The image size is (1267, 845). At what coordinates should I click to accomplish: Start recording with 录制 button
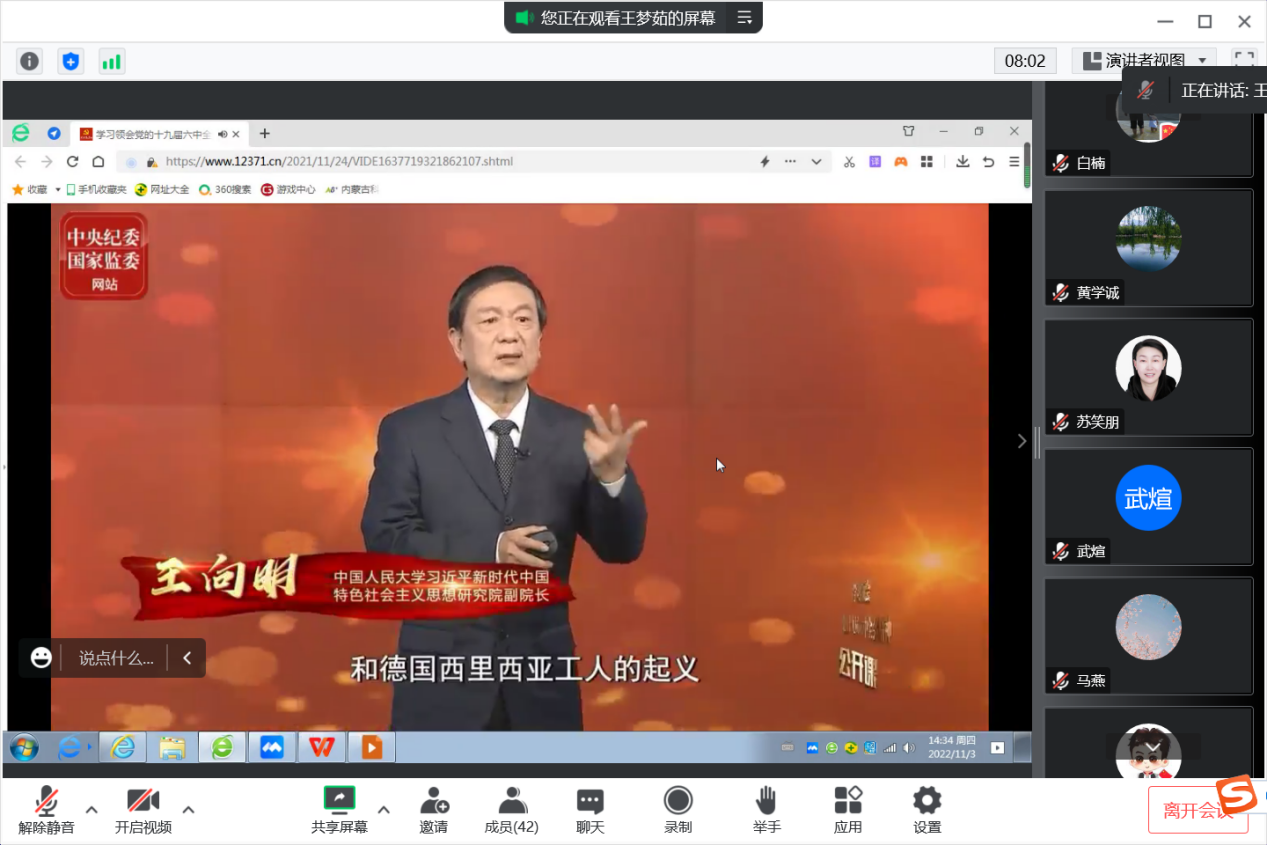(x=678, y=810)
